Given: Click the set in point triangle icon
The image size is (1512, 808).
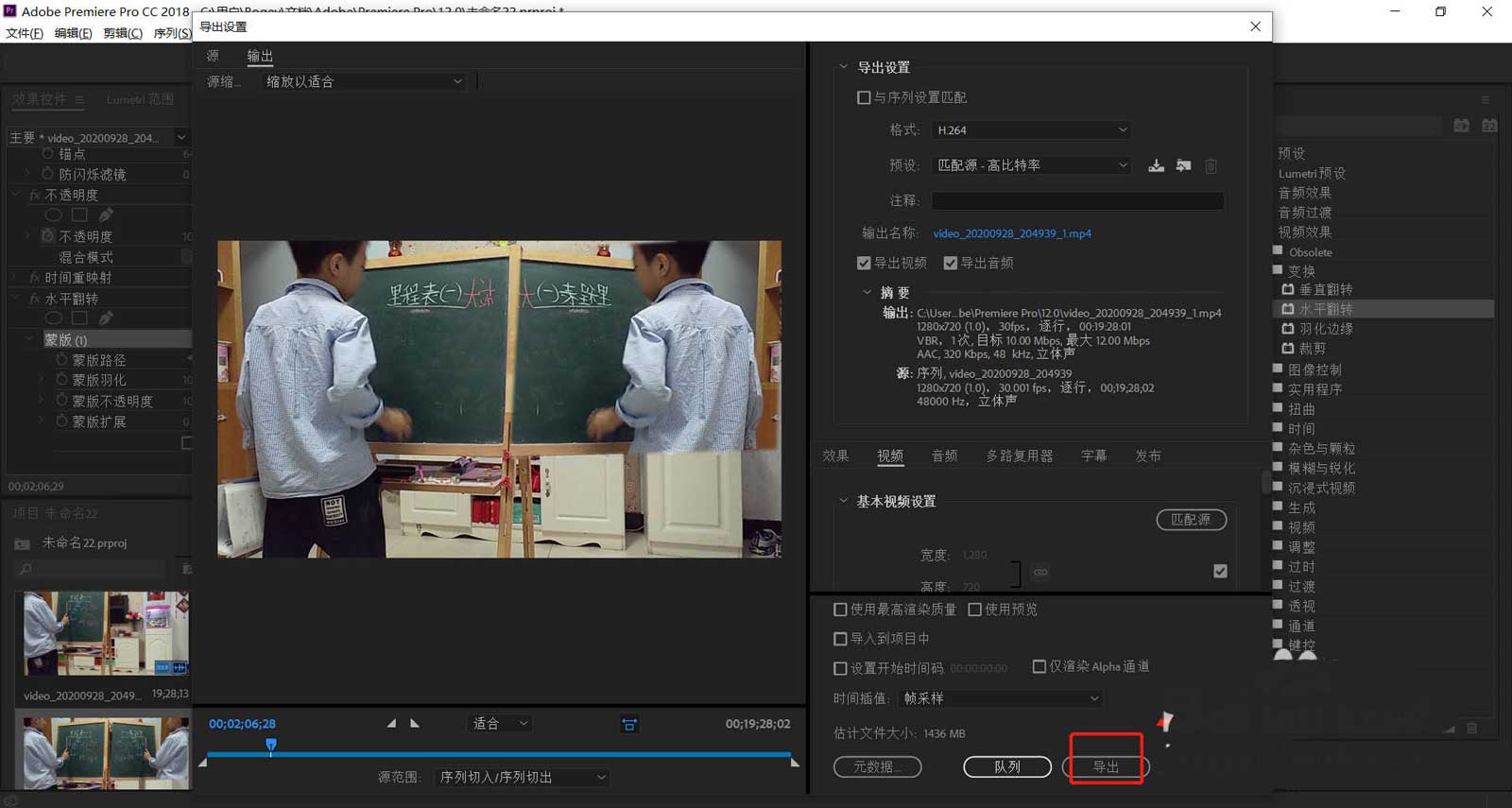Looking at the screenshot, I should (x=391, y=724).
